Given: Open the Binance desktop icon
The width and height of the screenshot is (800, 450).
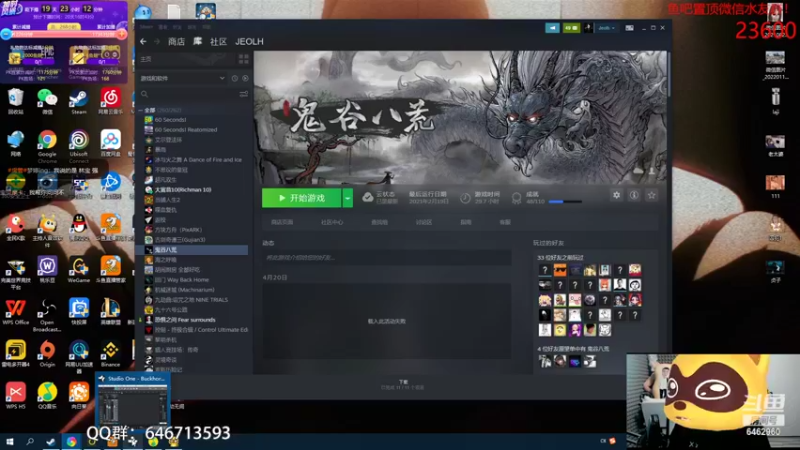Looking at the screenshot, I should pos(110,354).
